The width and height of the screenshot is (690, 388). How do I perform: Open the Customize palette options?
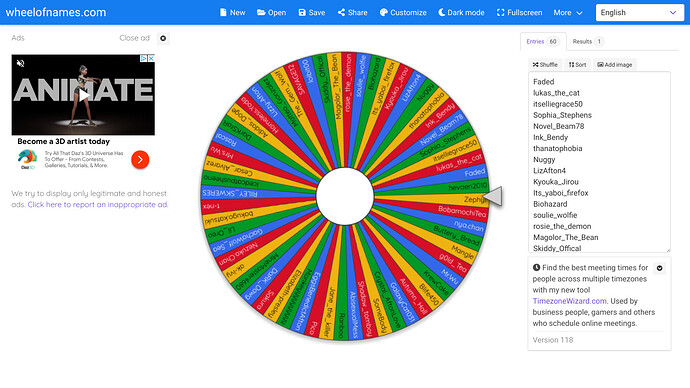403,13
